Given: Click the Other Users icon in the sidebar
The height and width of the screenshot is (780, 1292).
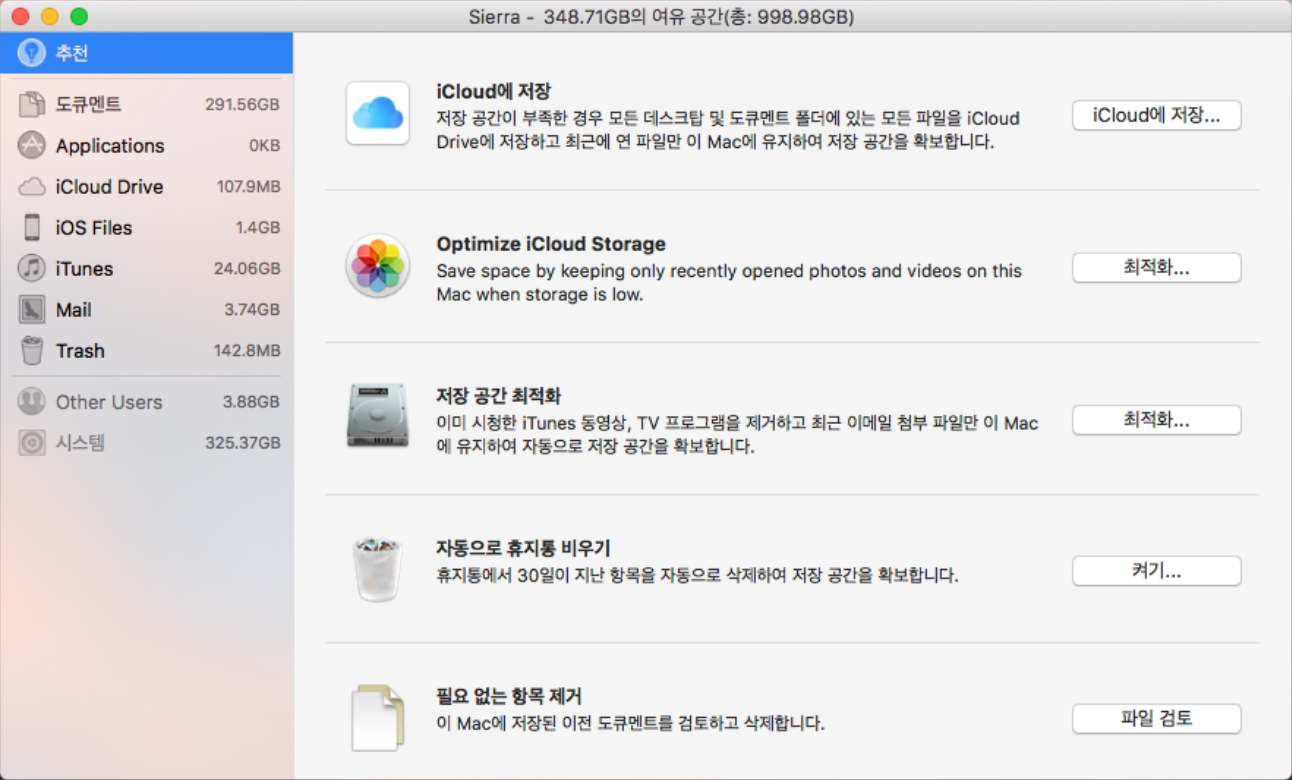Looking at the screenshot, I should [32, 402].
